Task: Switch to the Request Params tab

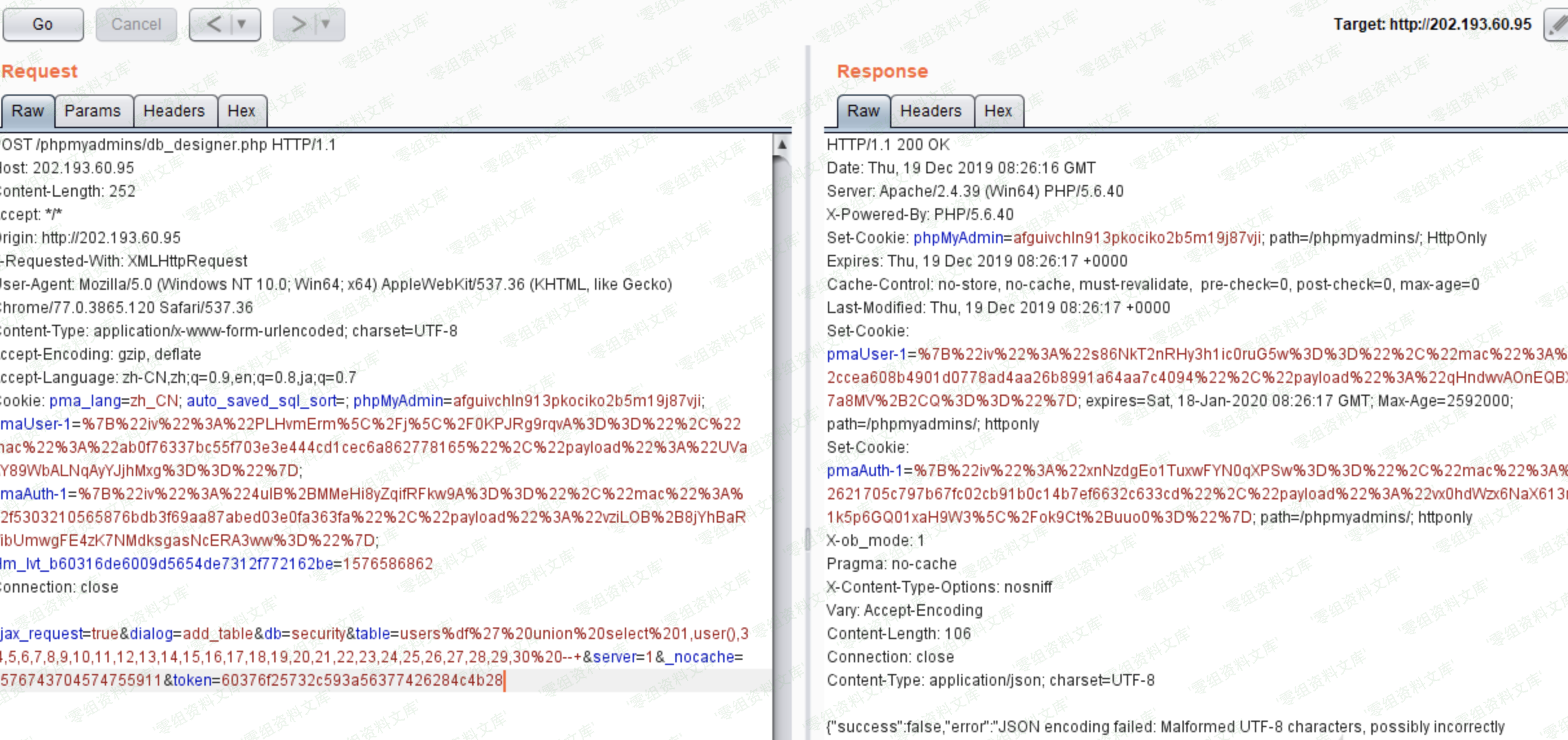Action: 93,111
